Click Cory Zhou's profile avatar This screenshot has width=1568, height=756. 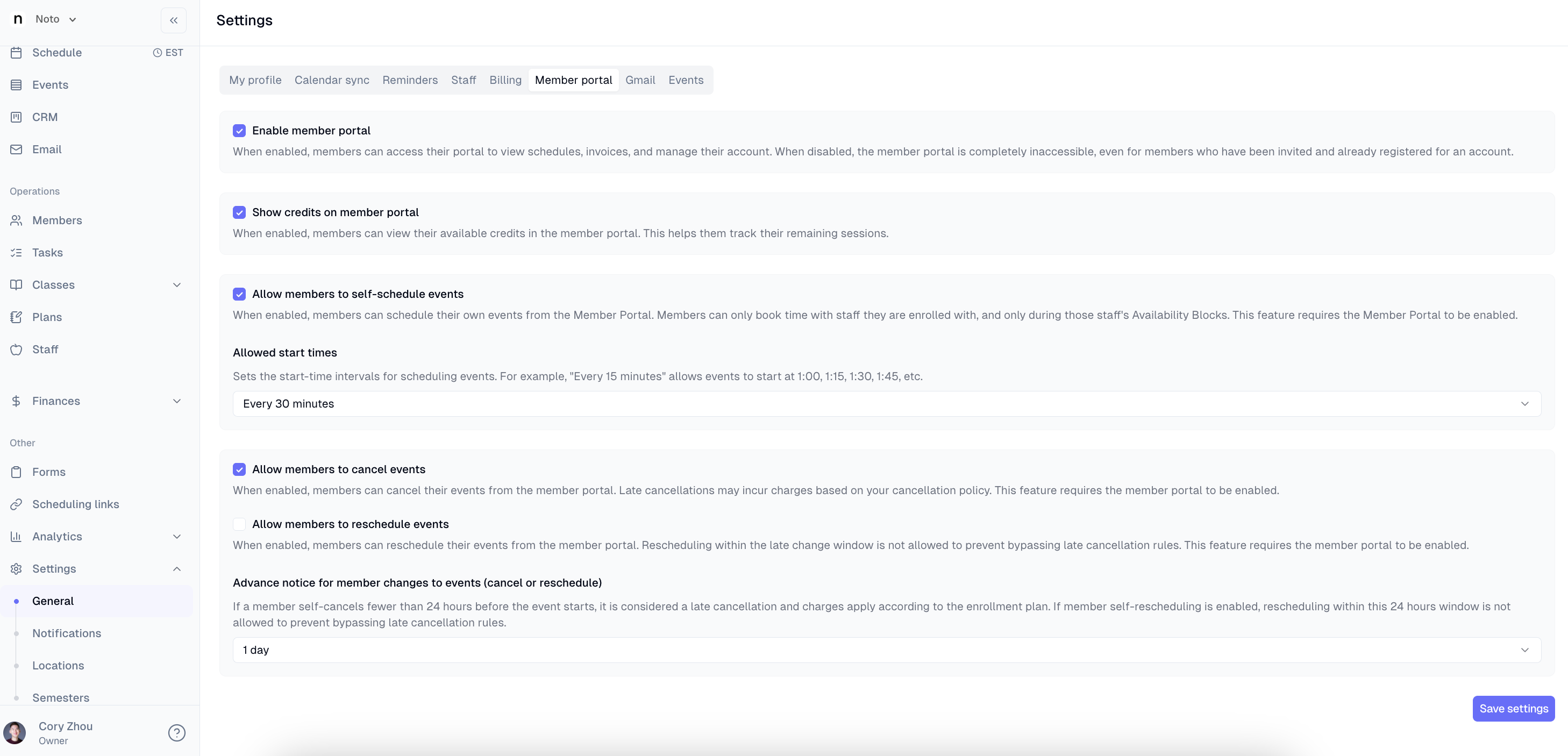pos(15,733)
